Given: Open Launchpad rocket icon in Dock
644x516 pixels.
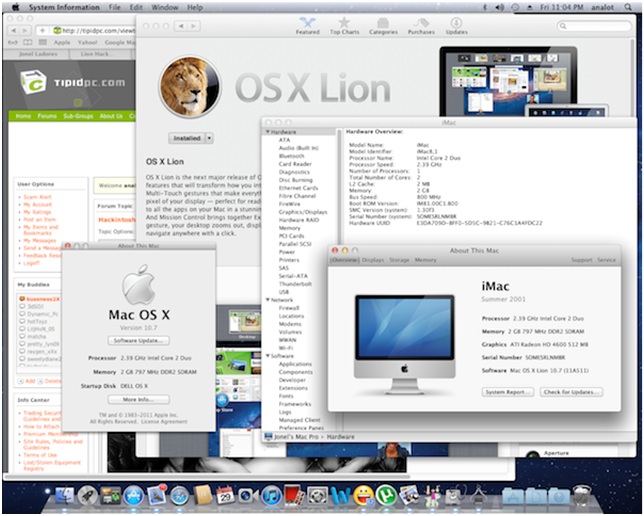Looking at the screenshot, I should pos(87,495).
